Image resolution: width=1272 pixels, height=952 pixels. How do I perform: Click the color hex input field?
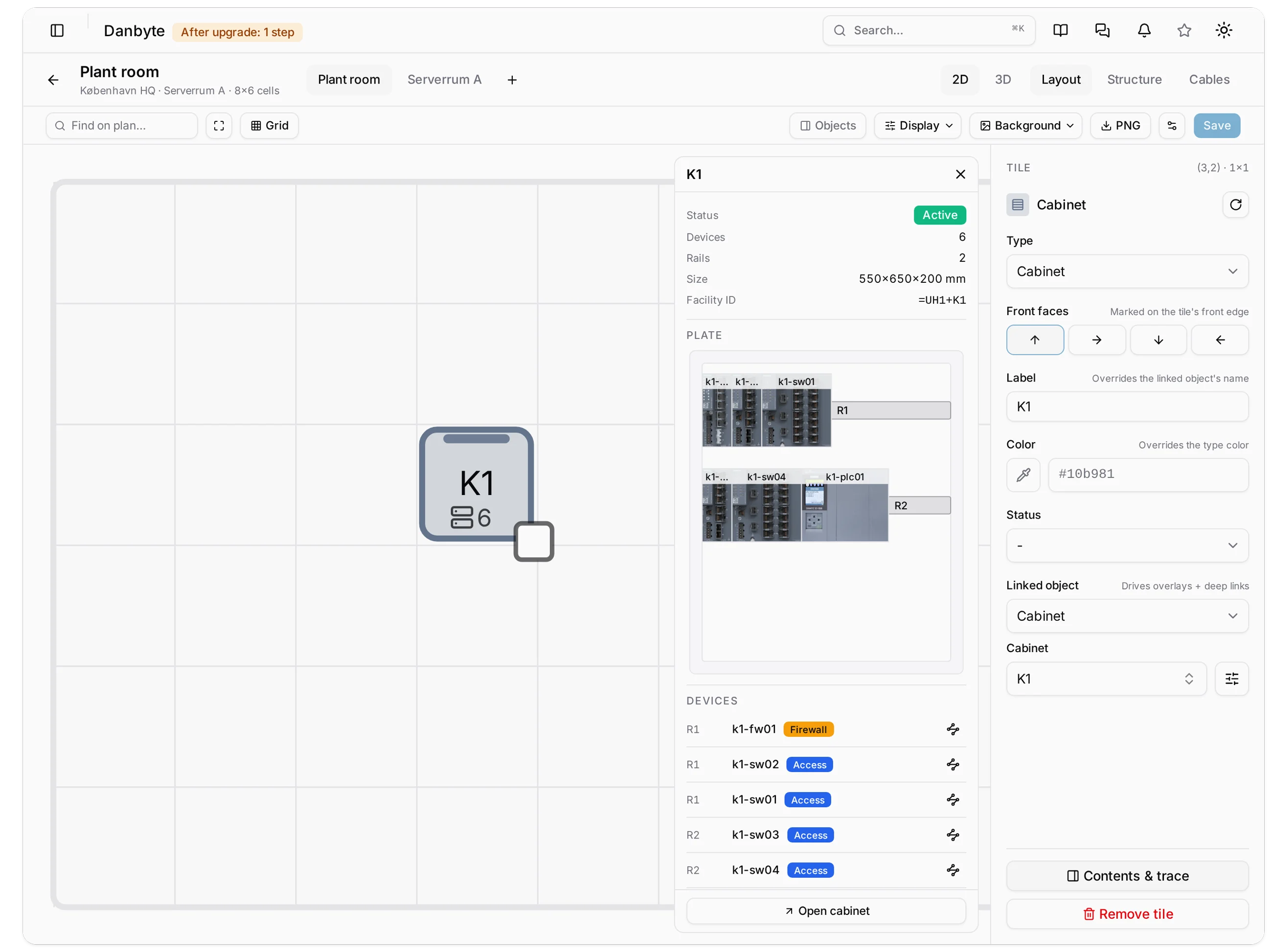tap(1148, 474)
